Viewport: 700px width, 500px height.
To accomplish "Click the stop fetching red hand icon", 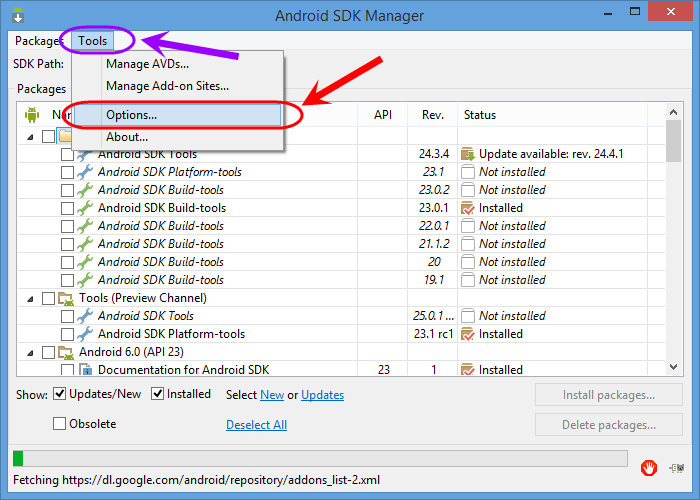I will 649,468.
